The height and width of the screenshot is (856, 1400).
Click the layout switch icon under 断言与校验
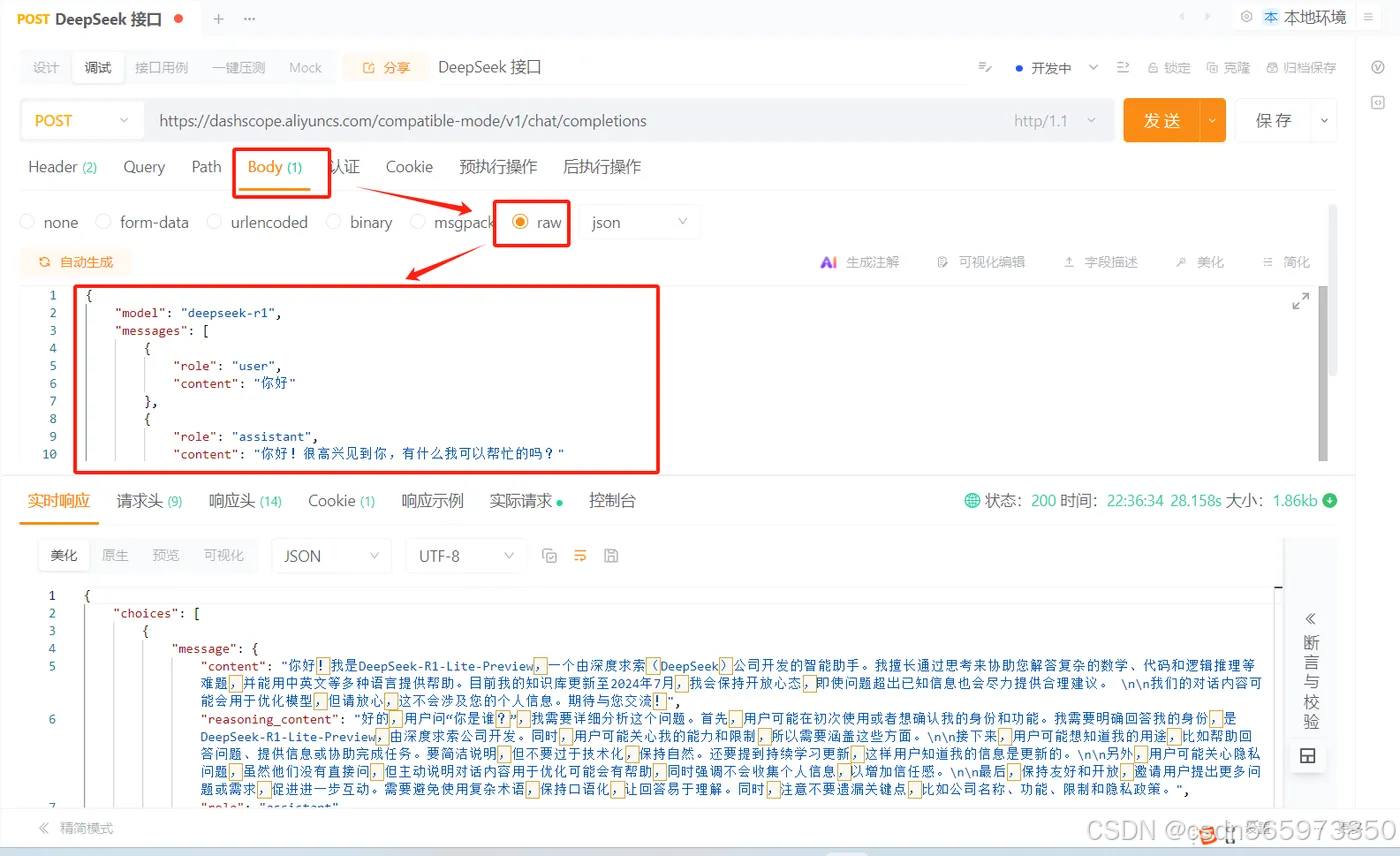click(1307, 756)
